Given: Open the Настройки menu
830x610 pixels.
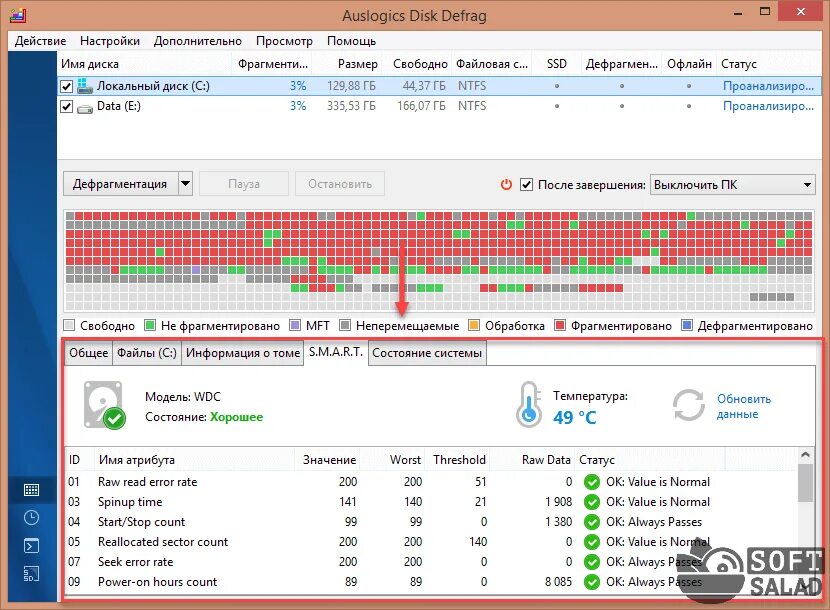Looking at the screenshot, I should 110,41.
